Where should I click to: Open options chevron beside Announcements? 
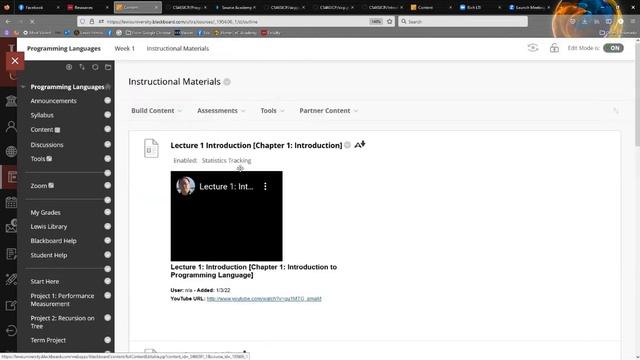[107, 100]
